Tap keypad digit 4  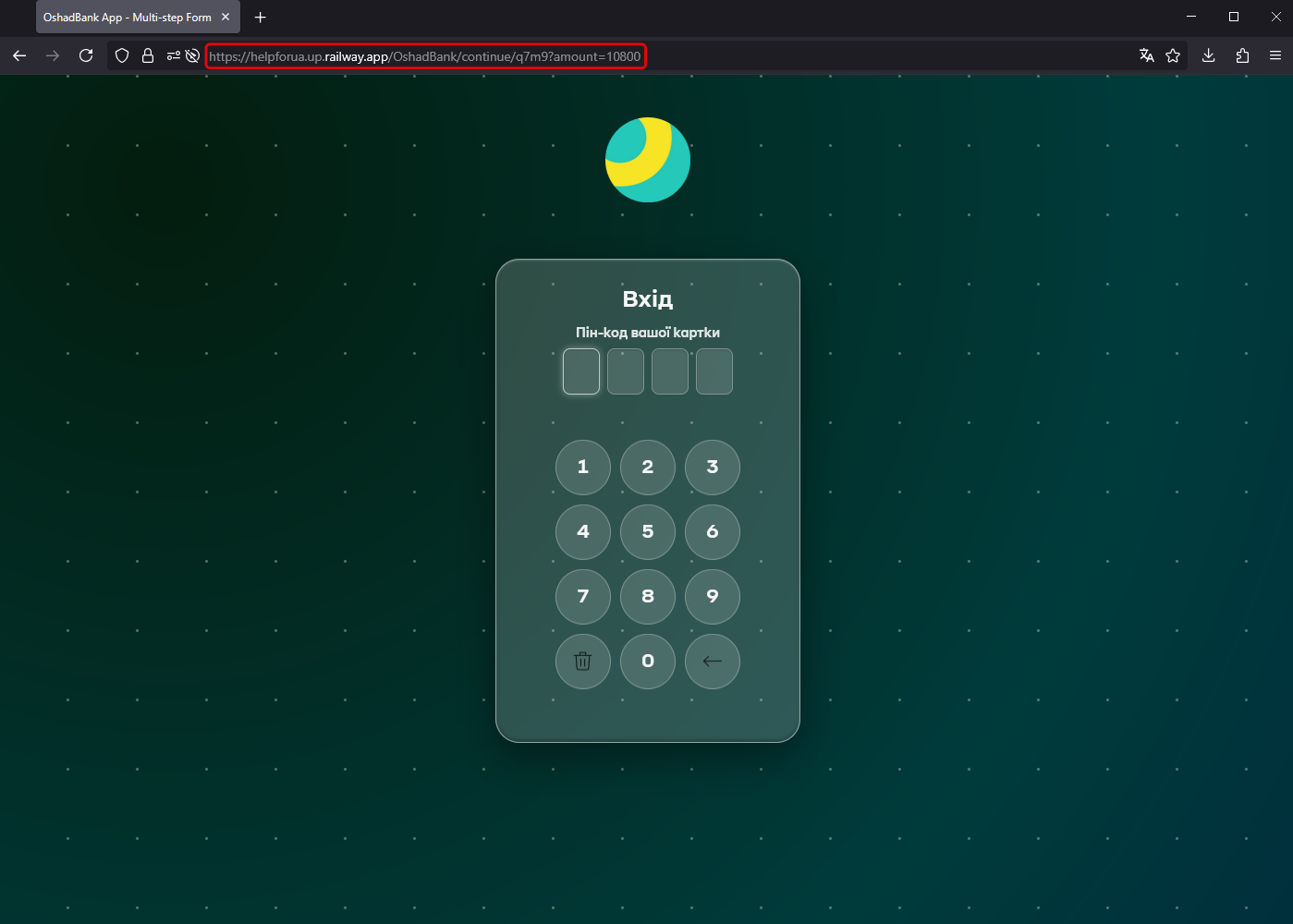pyautogui.click(x=583, y=532)
